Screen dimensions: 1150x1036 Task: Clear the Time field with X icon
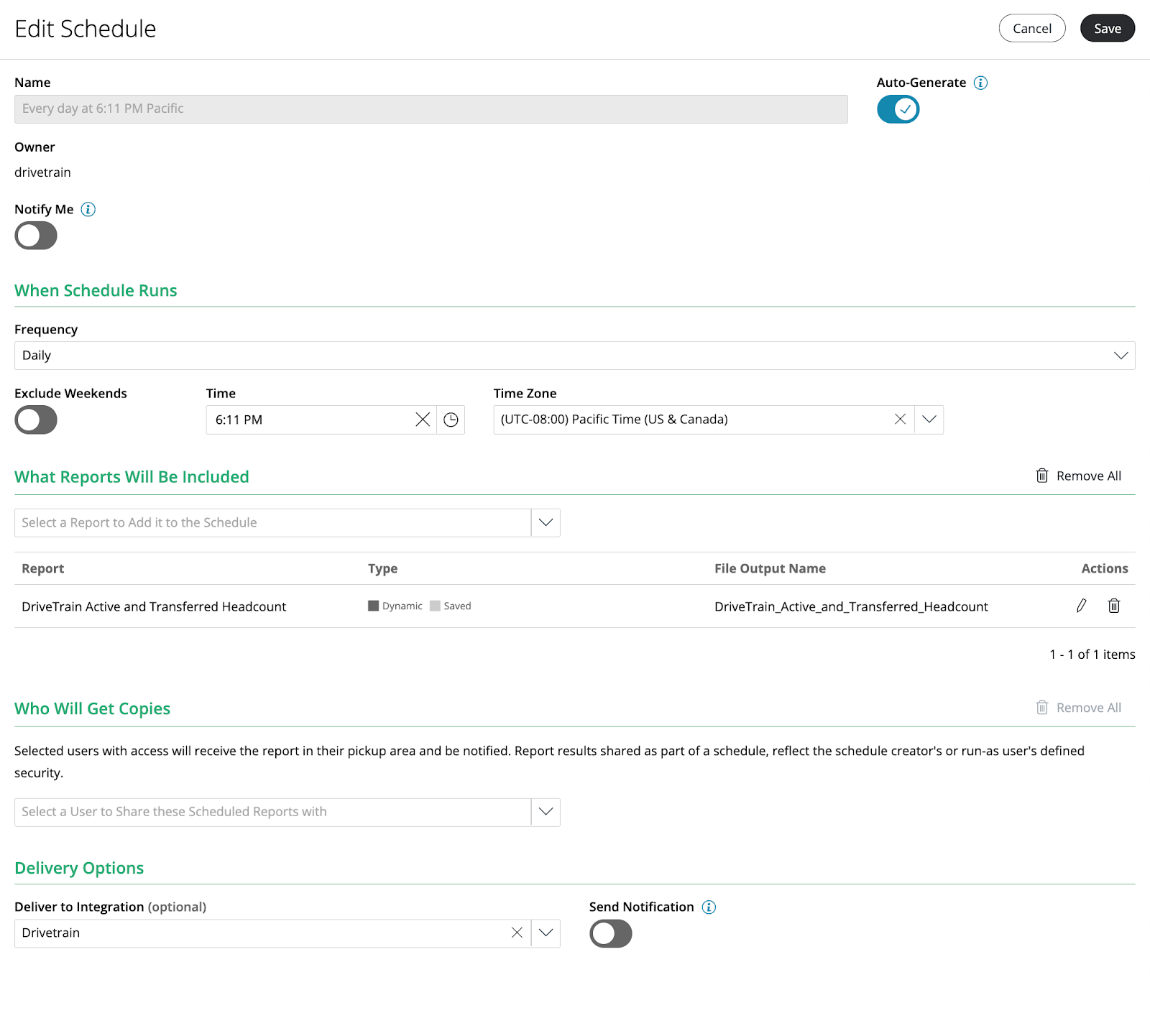click(423, 420)
